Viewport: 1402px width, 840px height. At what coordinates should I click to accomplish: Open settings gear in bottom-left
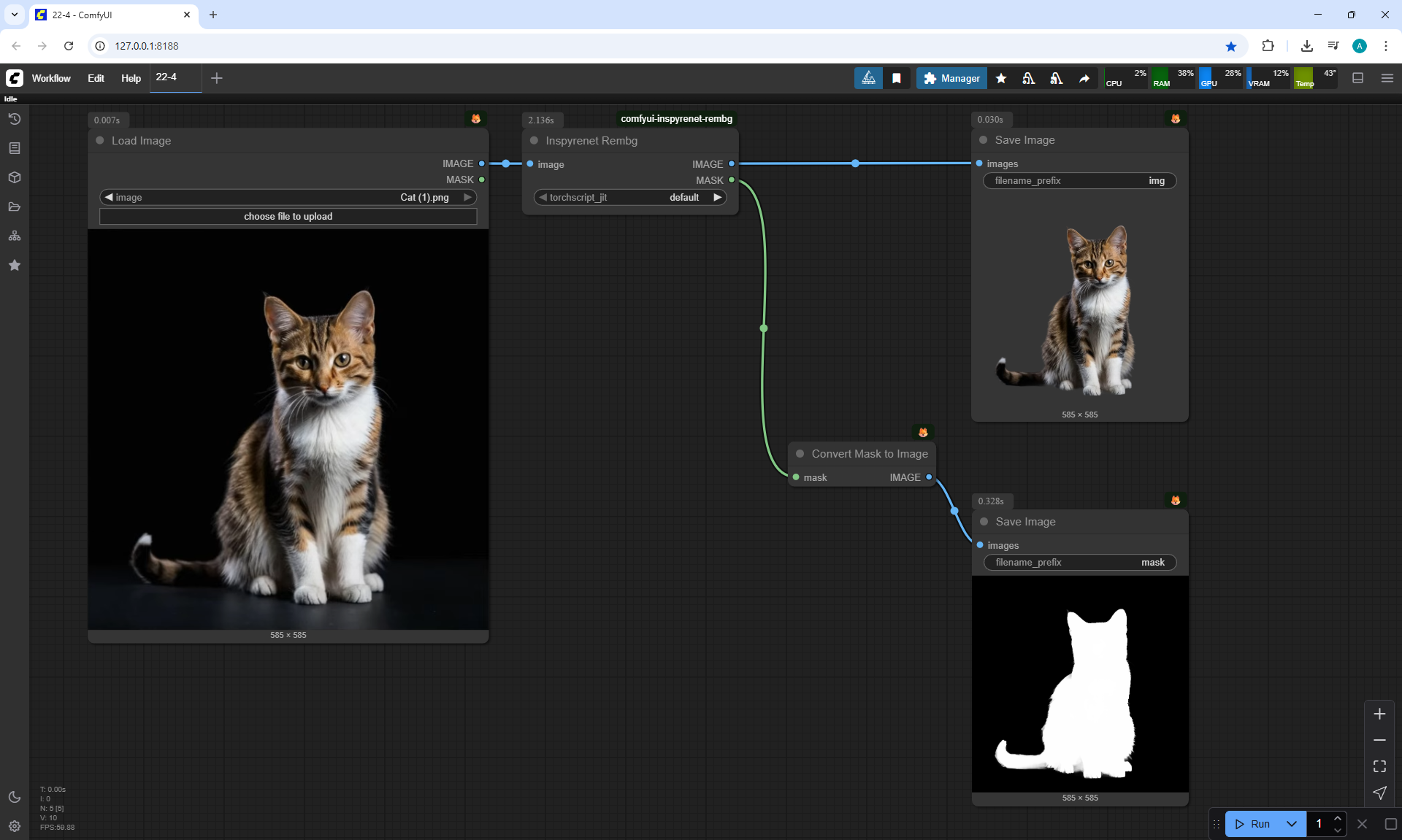pyautogui.click(x=15, y=826)
